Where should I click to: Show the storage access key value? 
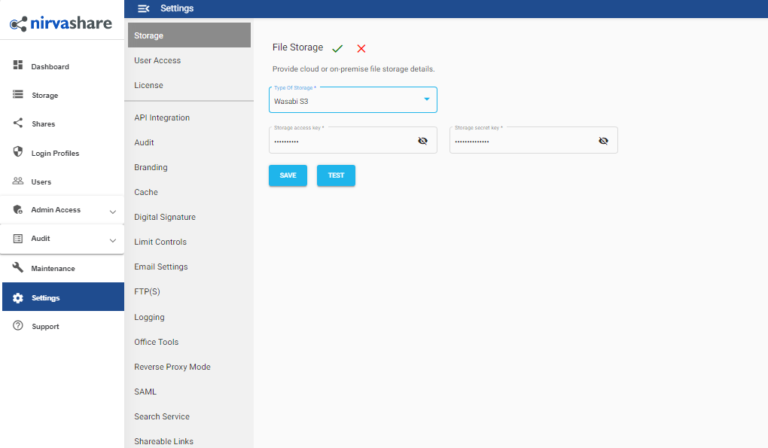[x=422, y=141]
